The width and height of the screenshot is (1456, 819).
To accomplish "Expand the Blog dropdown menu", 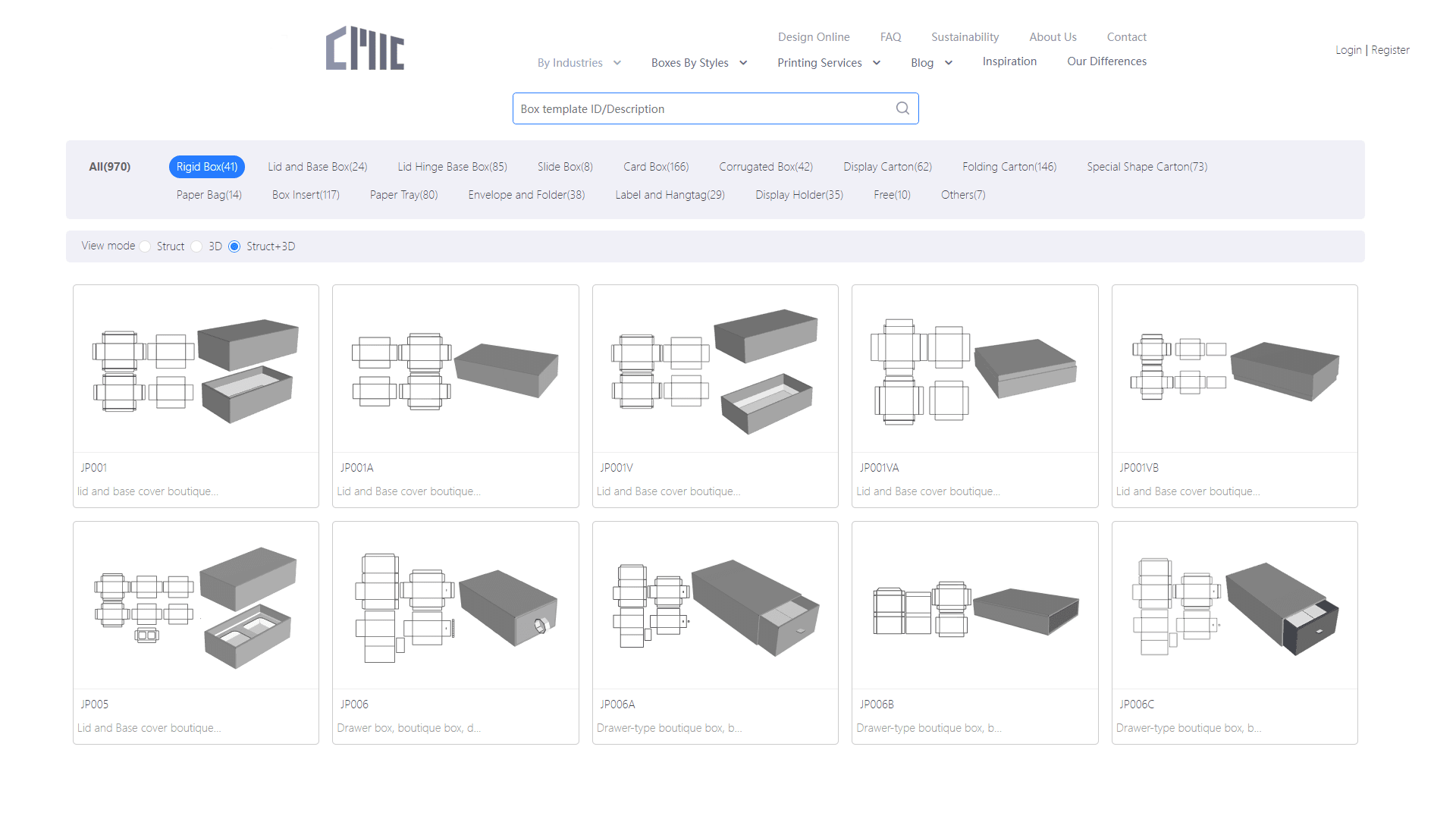I will (x=931, y=63).
